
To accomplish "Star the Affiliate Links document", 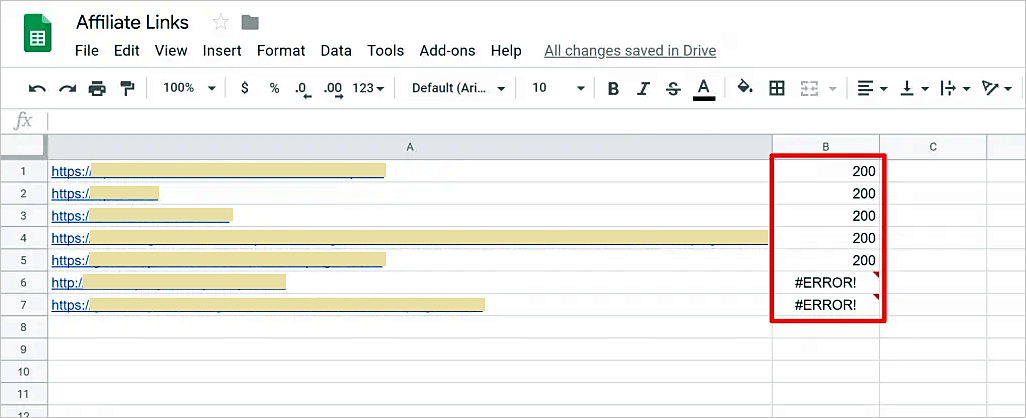I will coord(221,22).
